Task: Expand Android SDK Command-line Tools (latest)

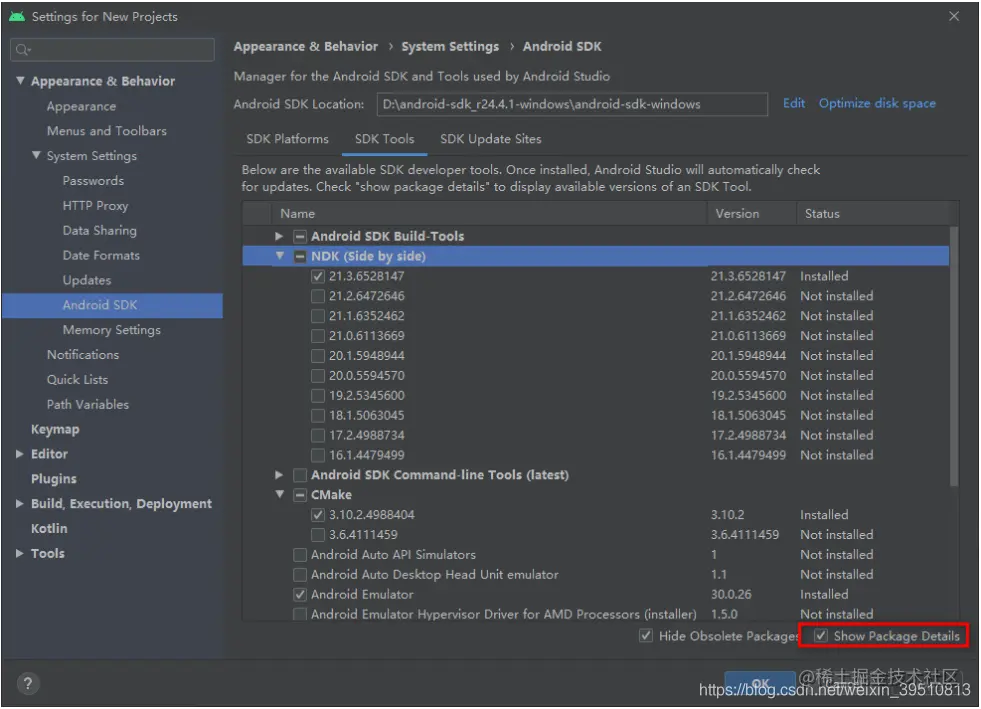Action: tap(279, 475)
